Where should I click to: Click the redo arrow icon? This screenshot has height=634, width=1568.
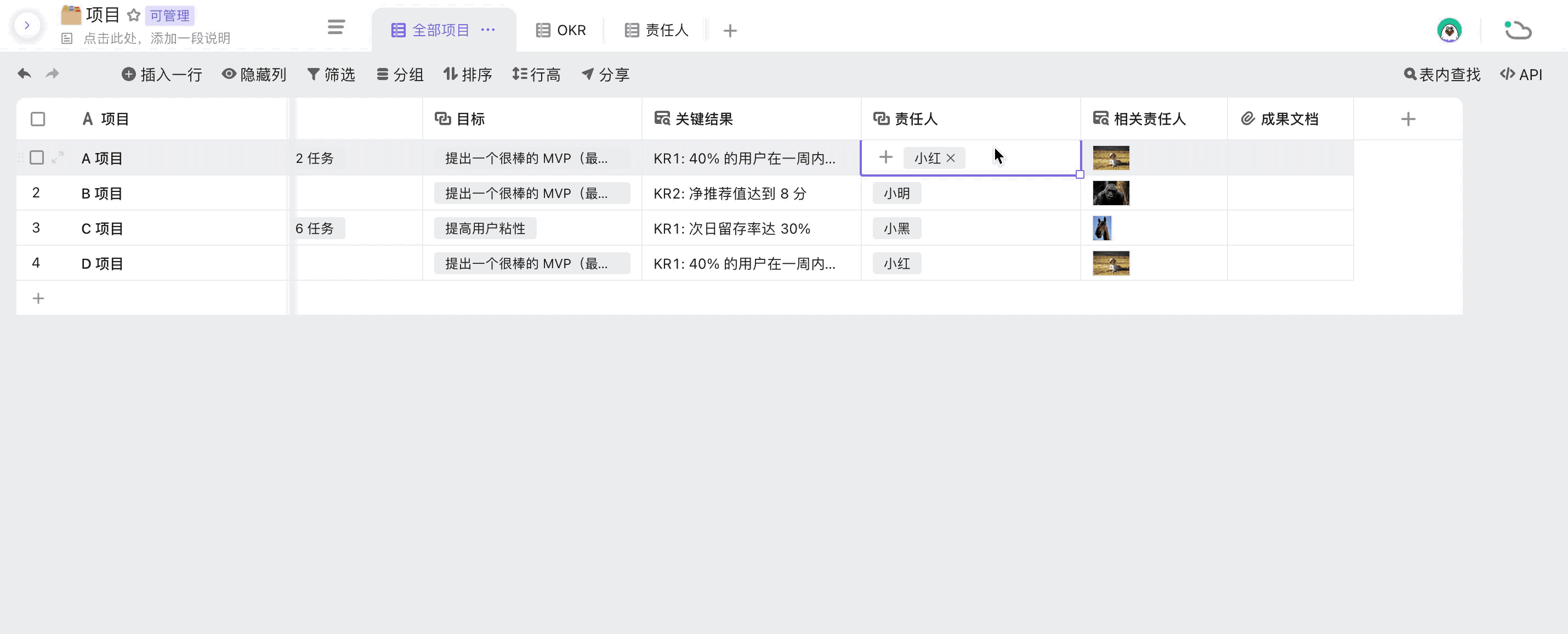[x=53, y=73]
